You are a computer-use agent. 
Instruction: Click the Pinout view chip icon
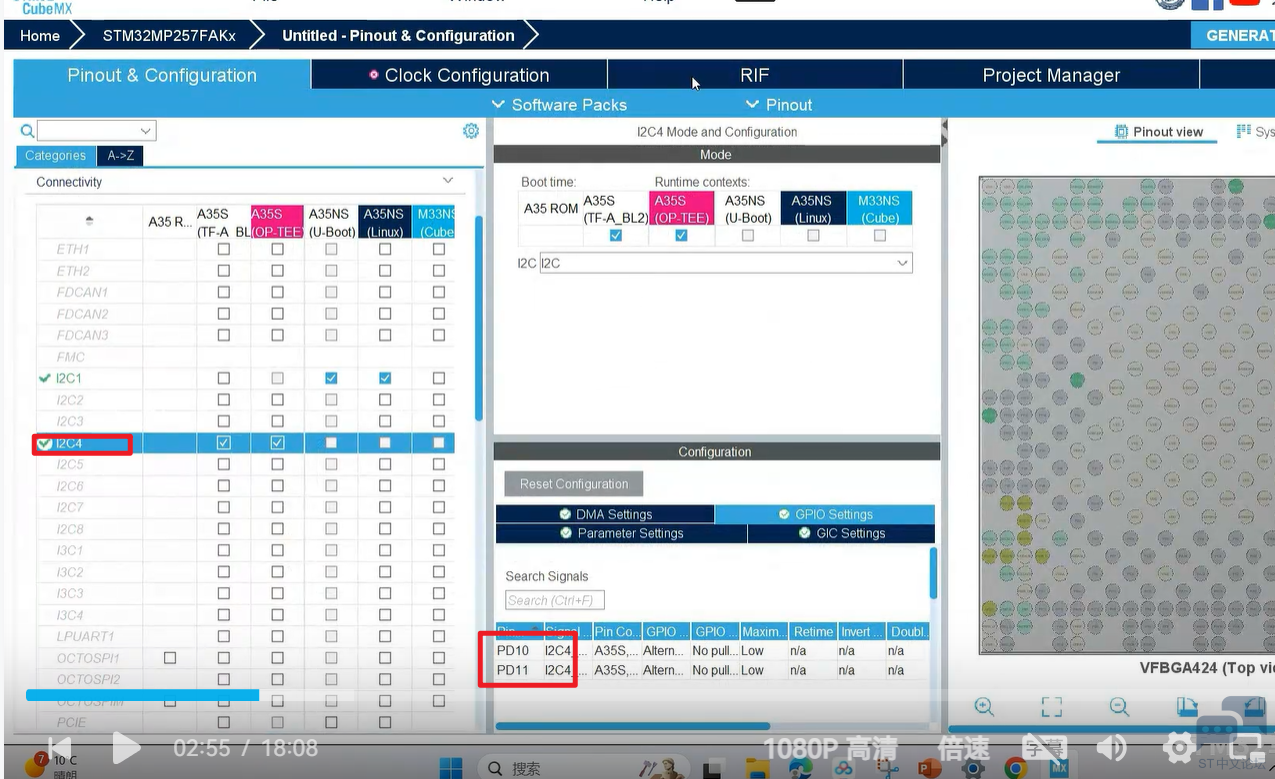(x=1121, y=132)
